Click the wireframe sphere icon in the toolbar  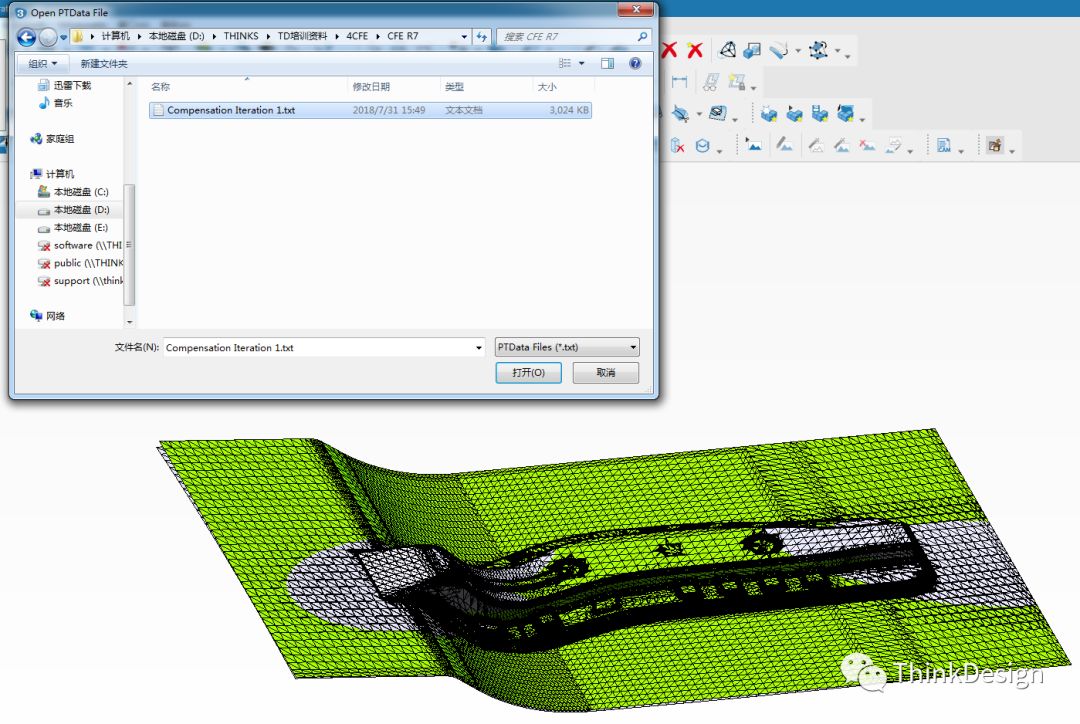coord(728,50)
